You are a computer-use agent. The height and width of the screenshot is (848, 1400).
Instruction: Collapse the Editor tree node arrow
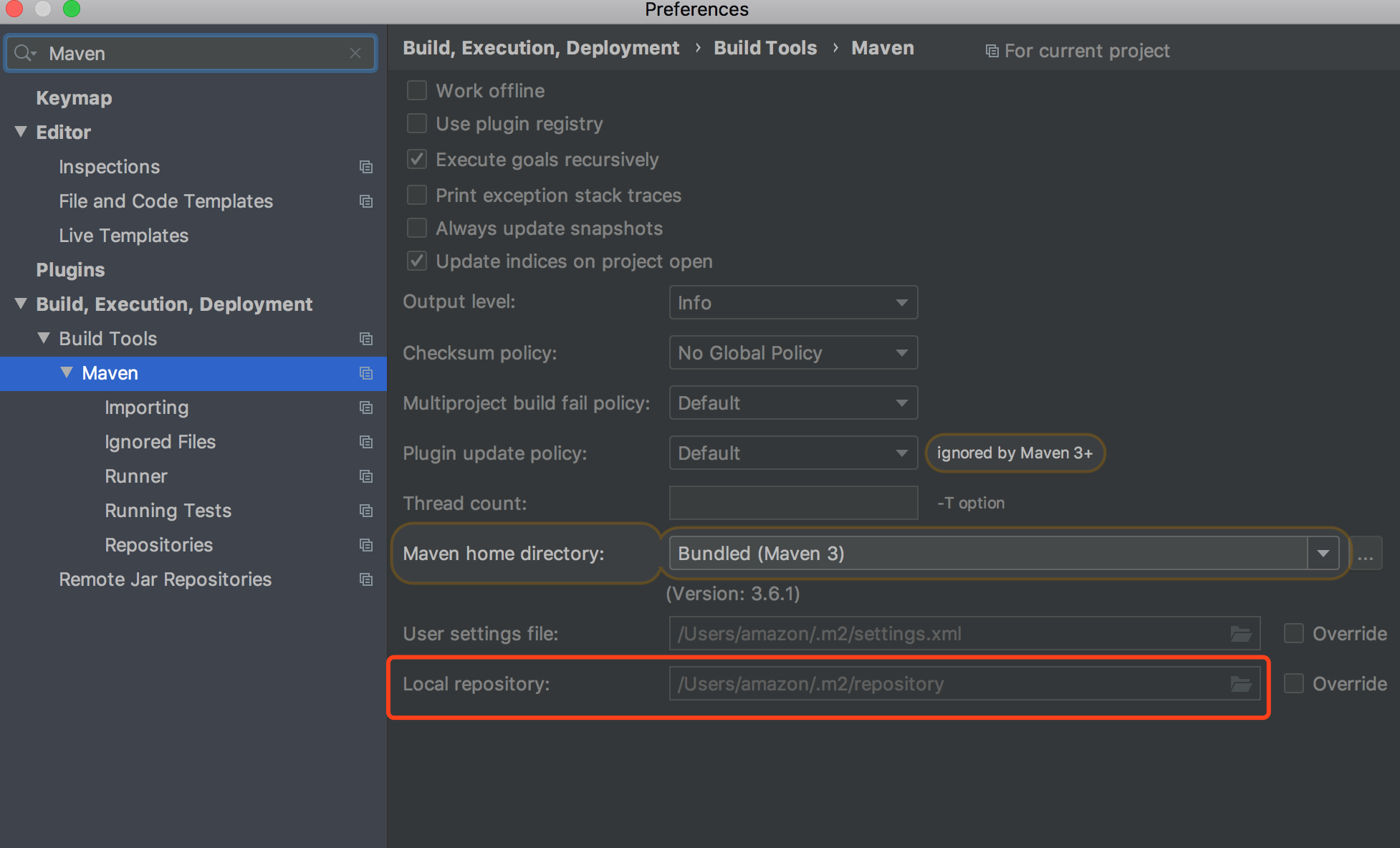[x=21, y=132]
